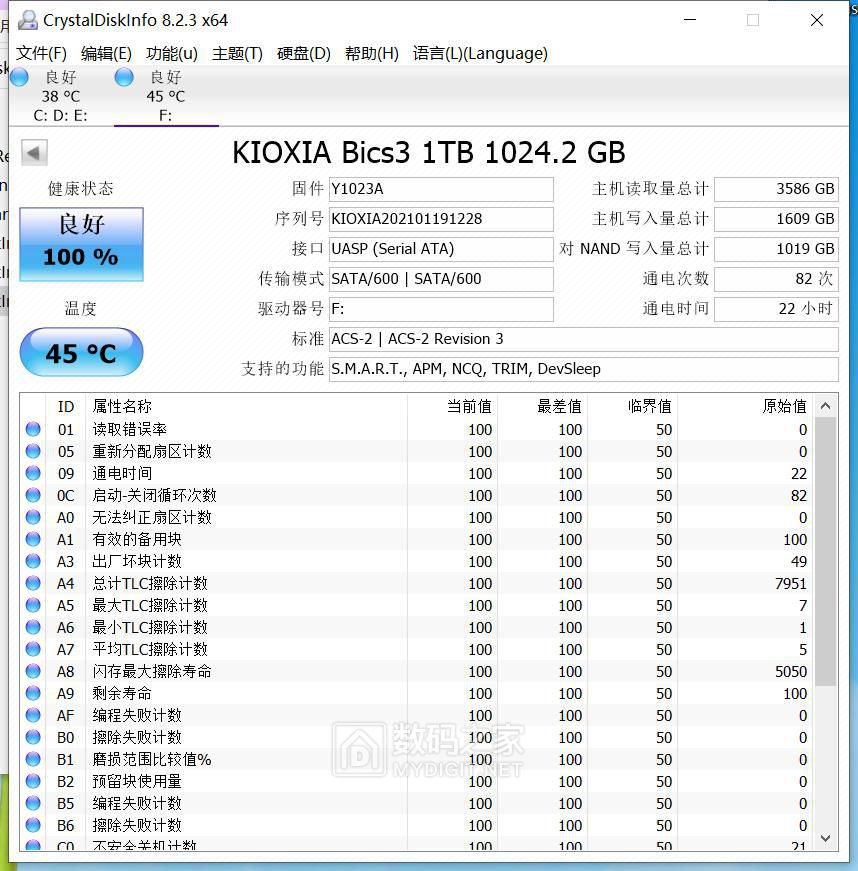The width and height of the screenshot is (858, 871).
Task: Switch to the 45 °C F: disk tab
Action: [x=166, y=96]
